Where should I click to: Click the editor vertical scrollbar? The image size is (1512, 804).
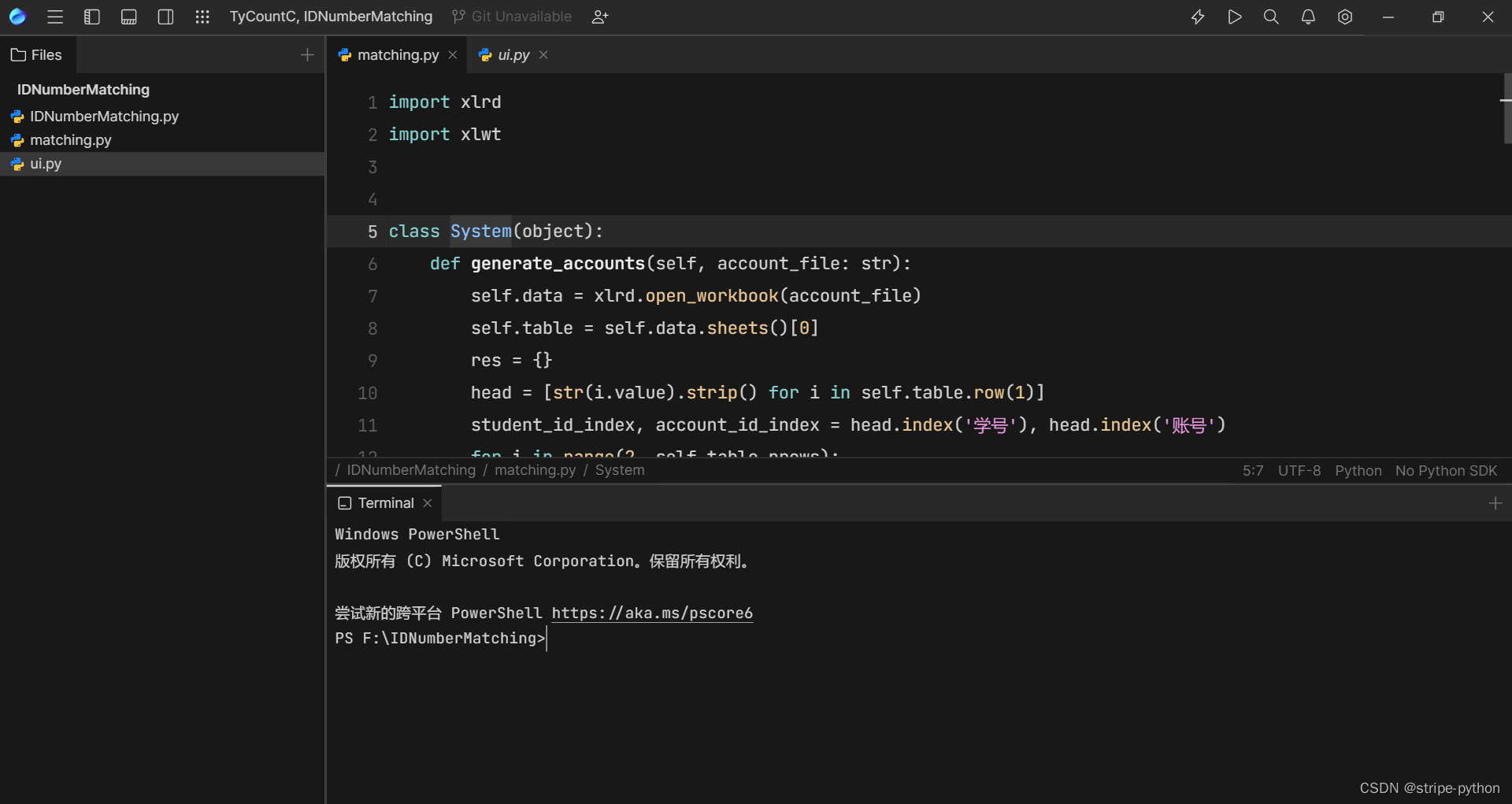tap(1506, 109)
